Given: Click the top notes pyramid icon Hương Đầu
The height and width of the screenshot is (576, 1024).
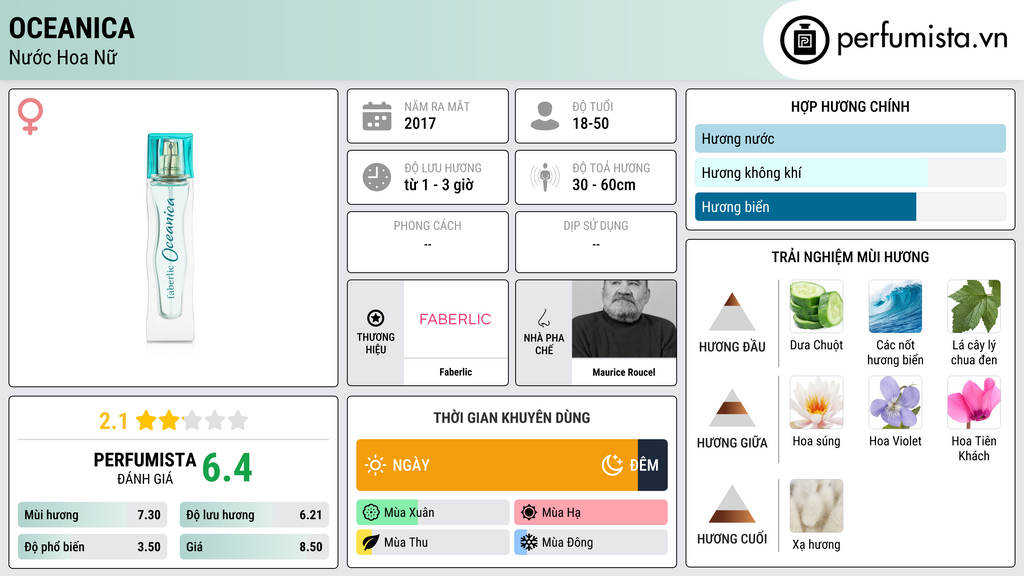Looking at the screenshot, I should tap(732, 312).
